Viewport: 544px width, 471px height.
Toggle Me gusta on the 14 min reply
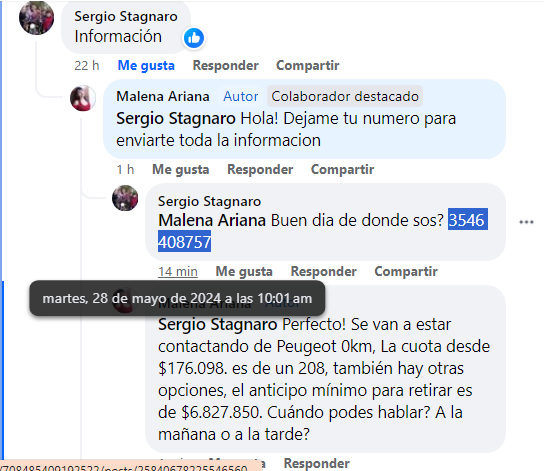[x=244, y=271]
